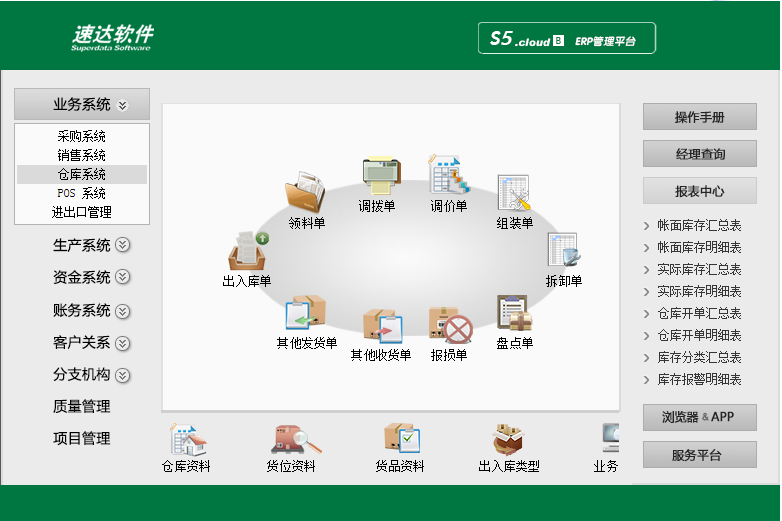Open the 出入库类型 box icon
Screen dimensions: 782x521
(508, 439)
